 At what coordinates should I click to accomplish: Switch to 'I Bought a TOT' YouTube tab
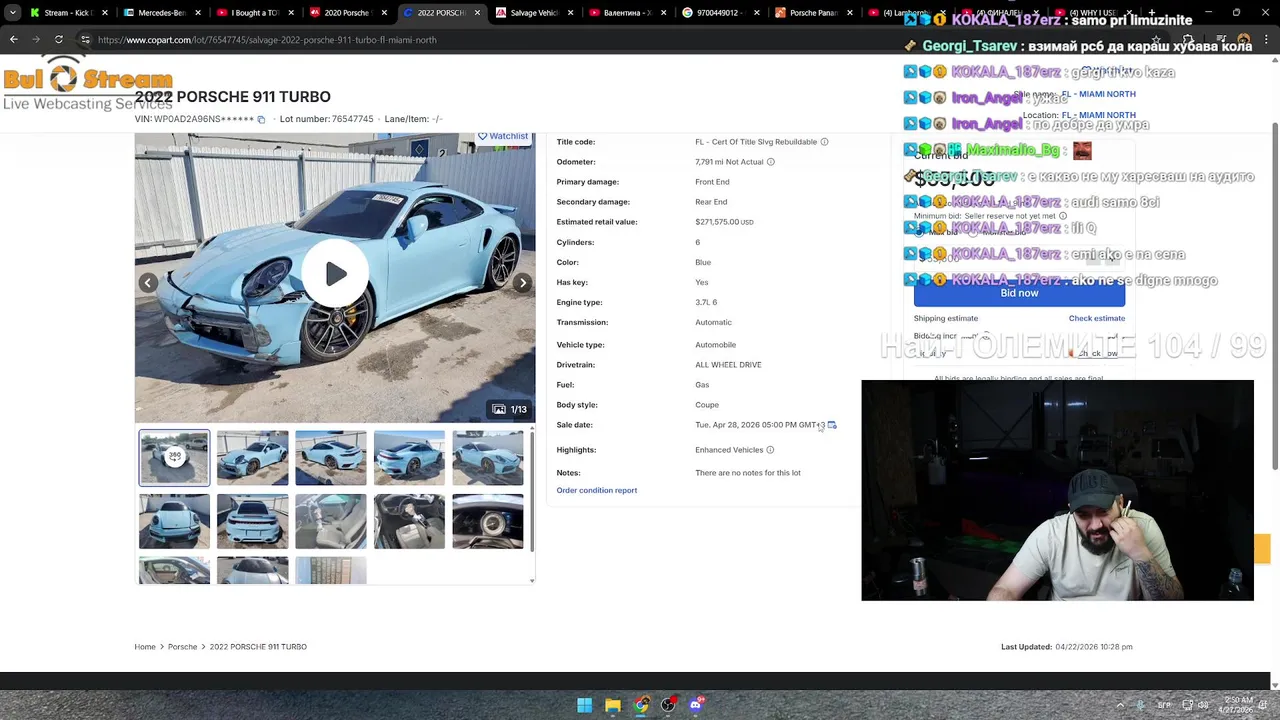(254, 13)
